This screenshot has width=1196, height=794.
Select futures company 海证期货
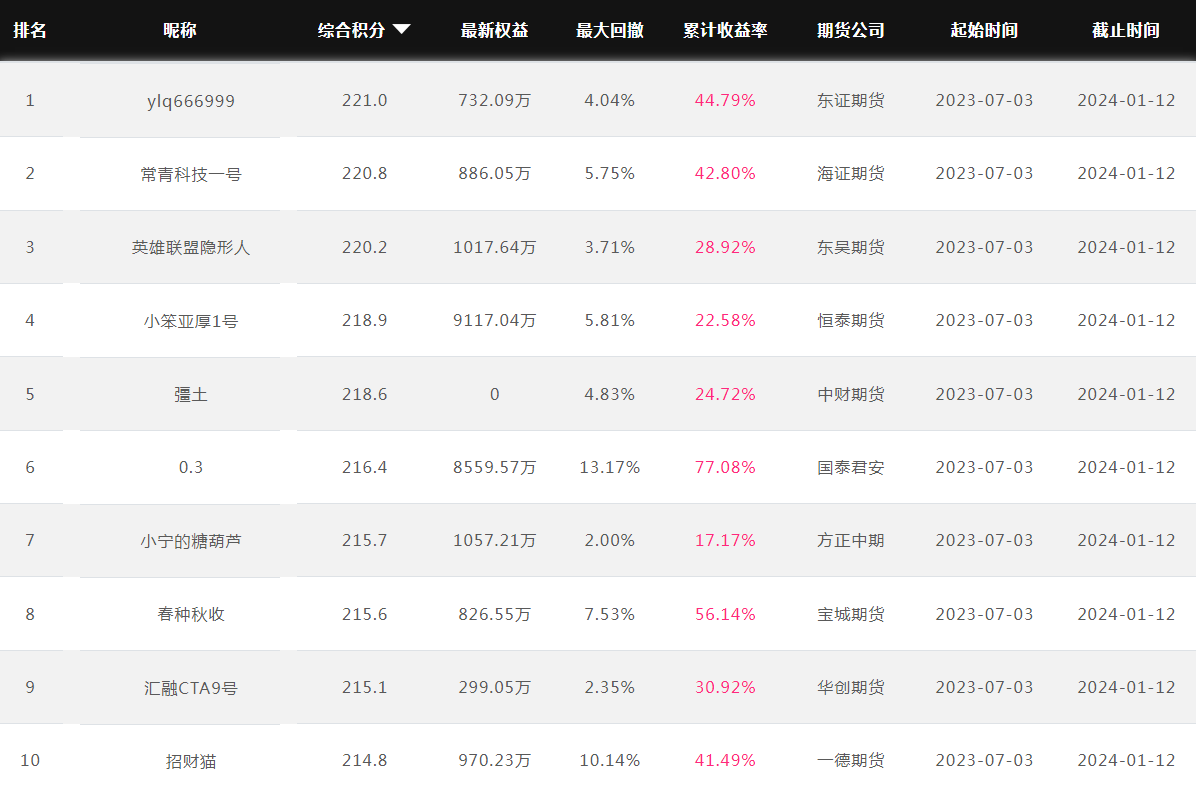pyautogui.click(x=850, y=174)
